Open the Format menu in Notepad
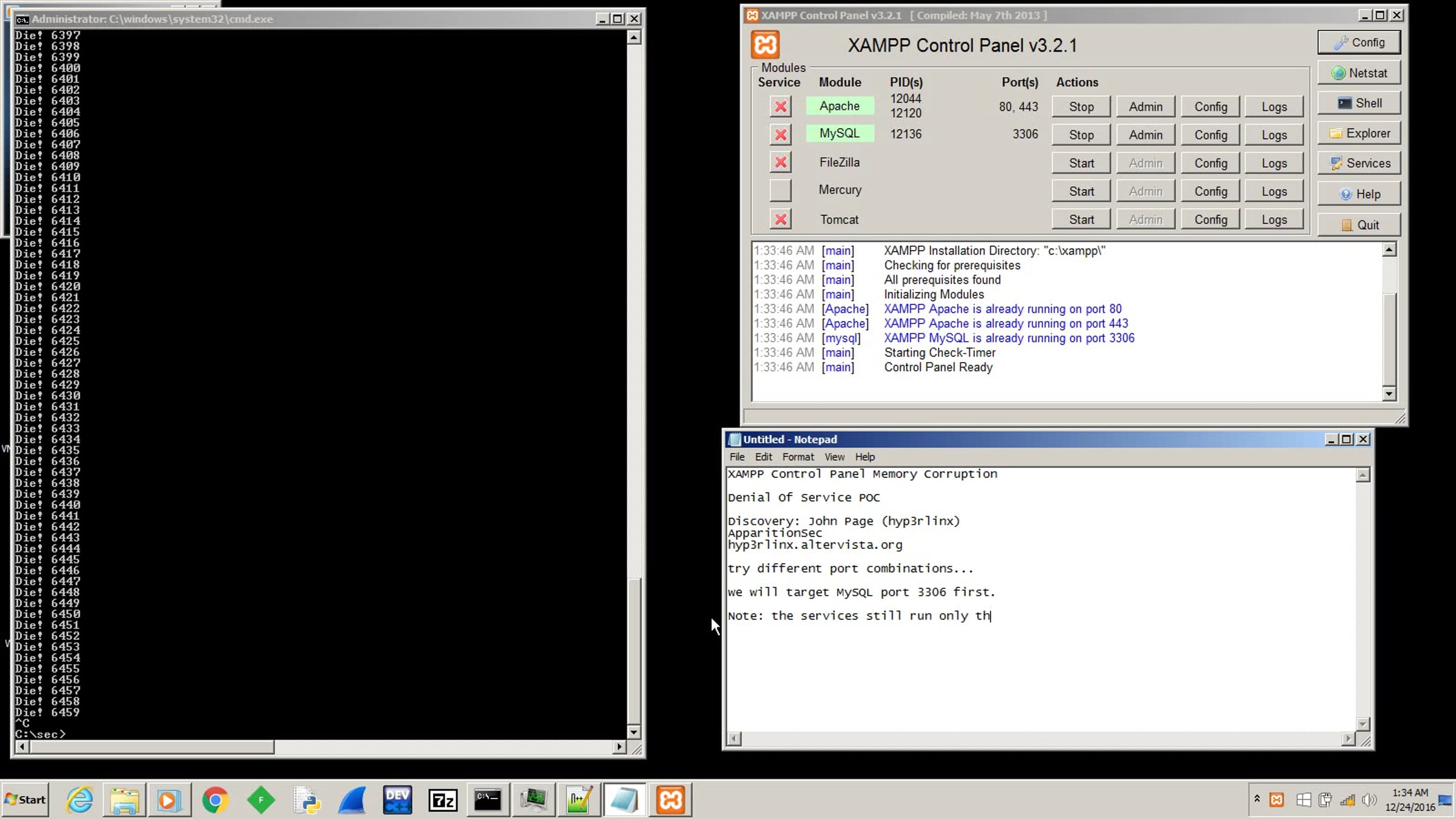This screenshot has width=1456, height=819. click(798, 457)
